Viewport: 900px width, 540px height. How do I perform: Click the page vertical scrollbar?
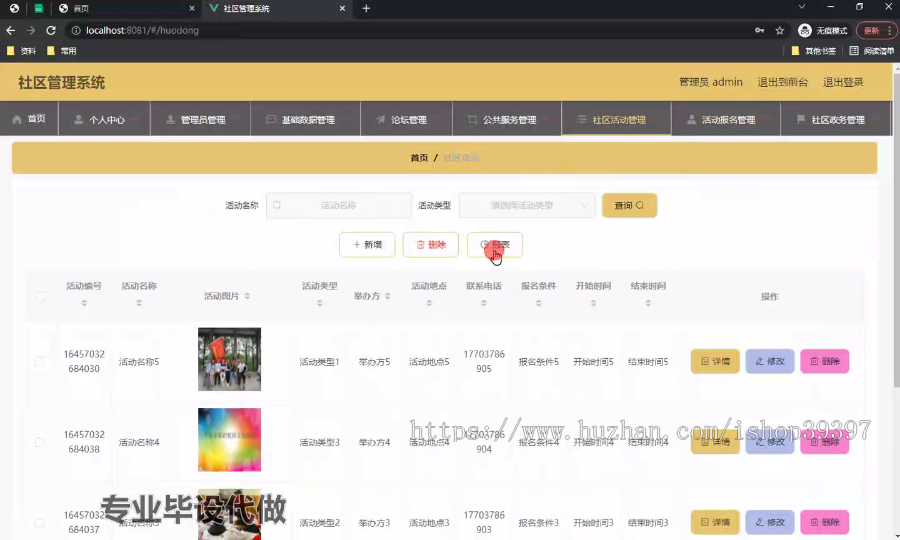896,230
